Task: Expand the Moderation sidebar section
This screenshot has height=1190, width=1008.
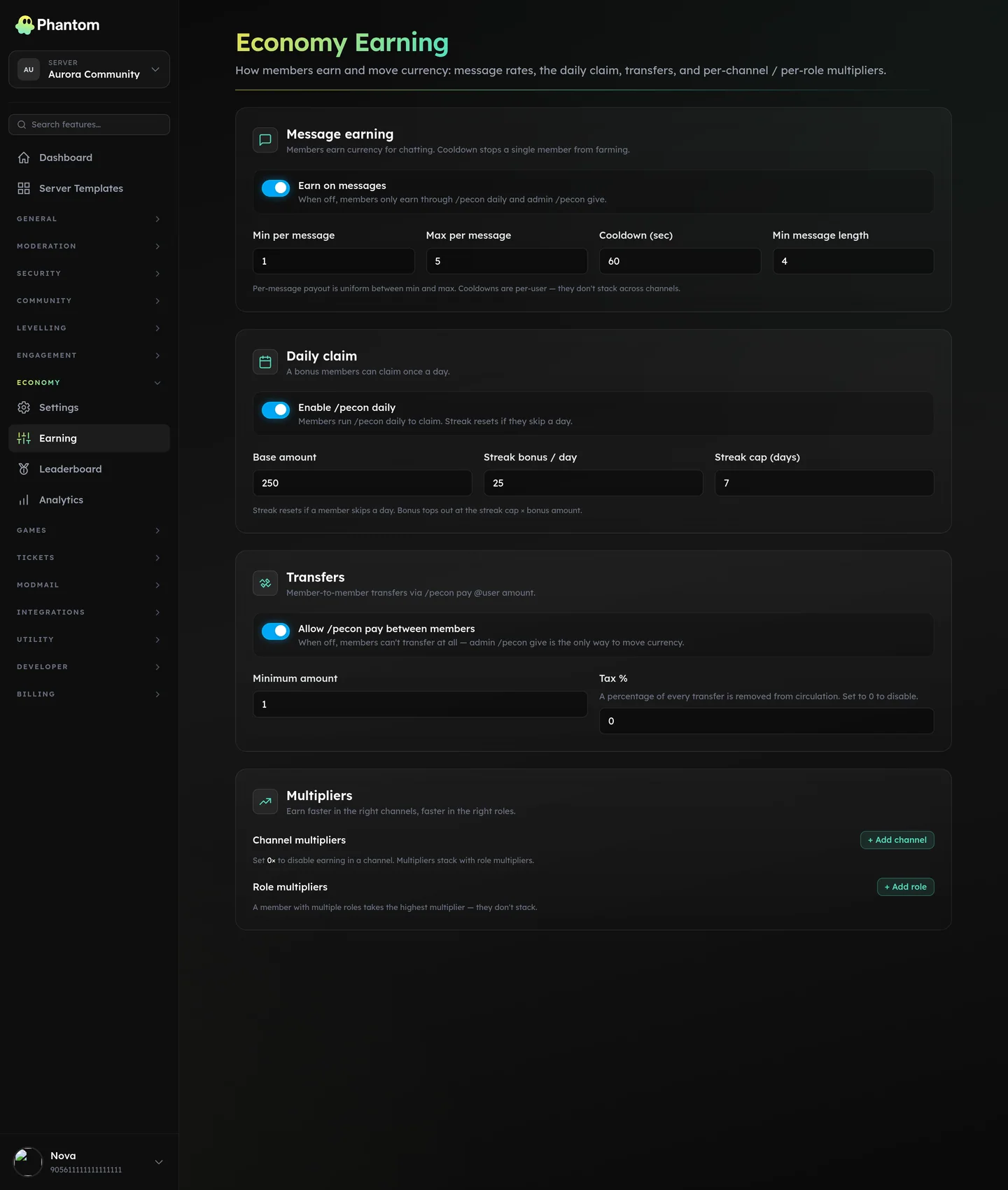Action: click(89, 246)
